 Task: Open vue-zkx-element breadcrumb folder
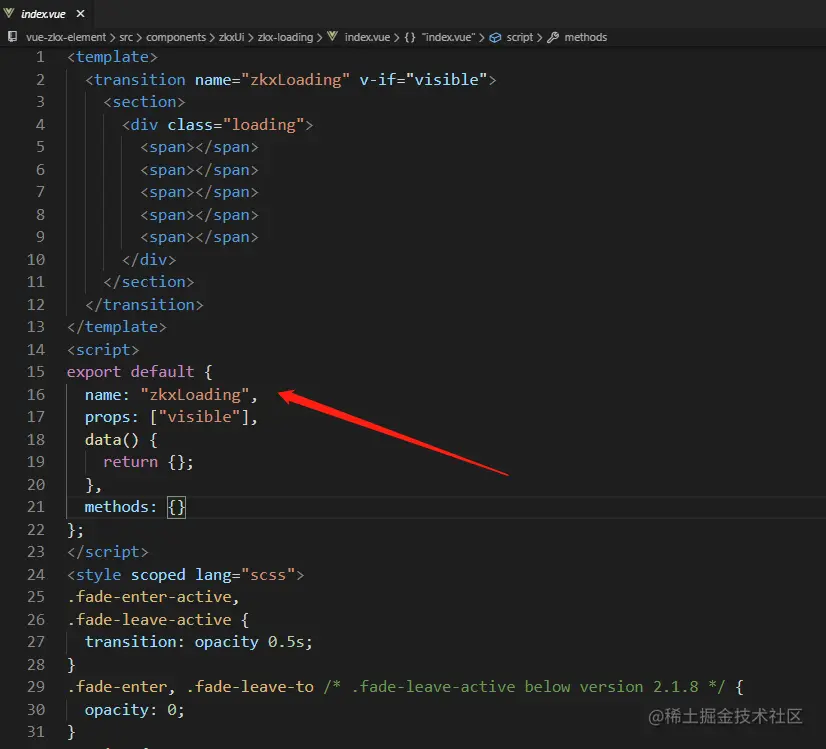click(66, 37)
